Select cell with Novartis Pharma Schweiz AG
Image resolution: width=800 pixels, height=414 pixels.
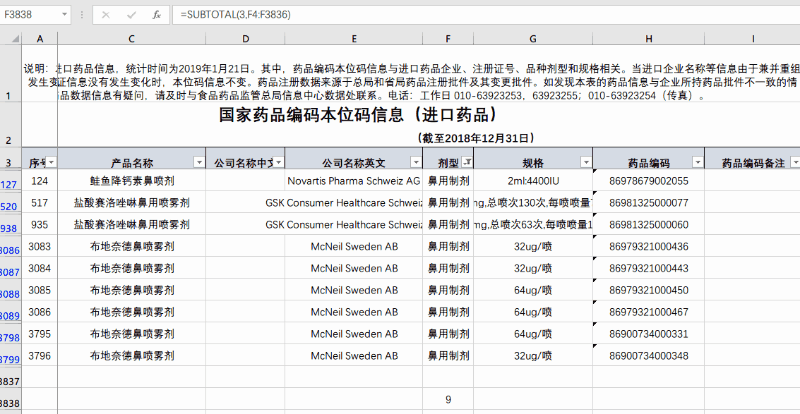coord(353,181)
